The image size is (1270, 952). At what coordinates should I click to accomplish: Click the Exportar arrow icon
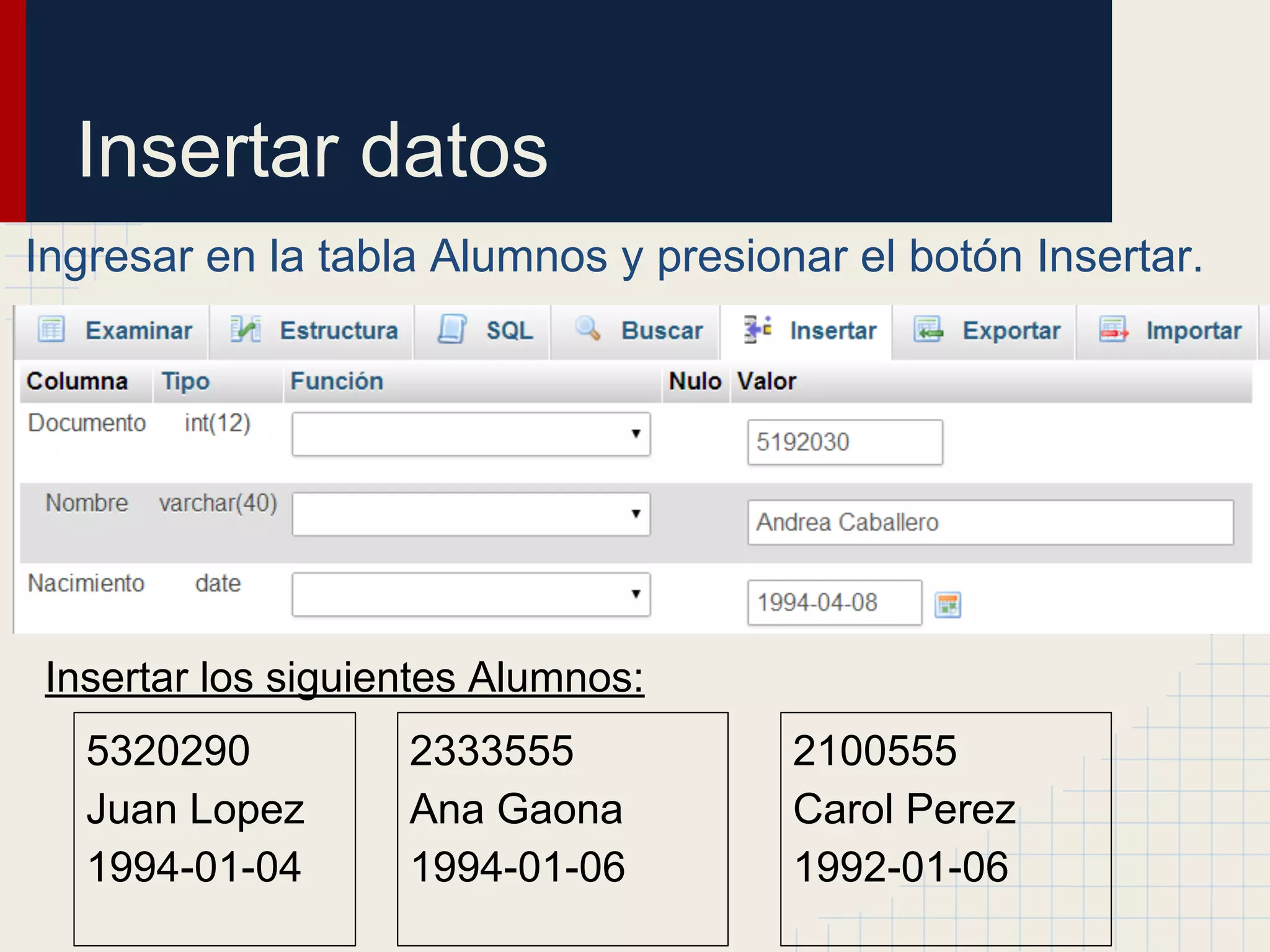click(928, 329)
